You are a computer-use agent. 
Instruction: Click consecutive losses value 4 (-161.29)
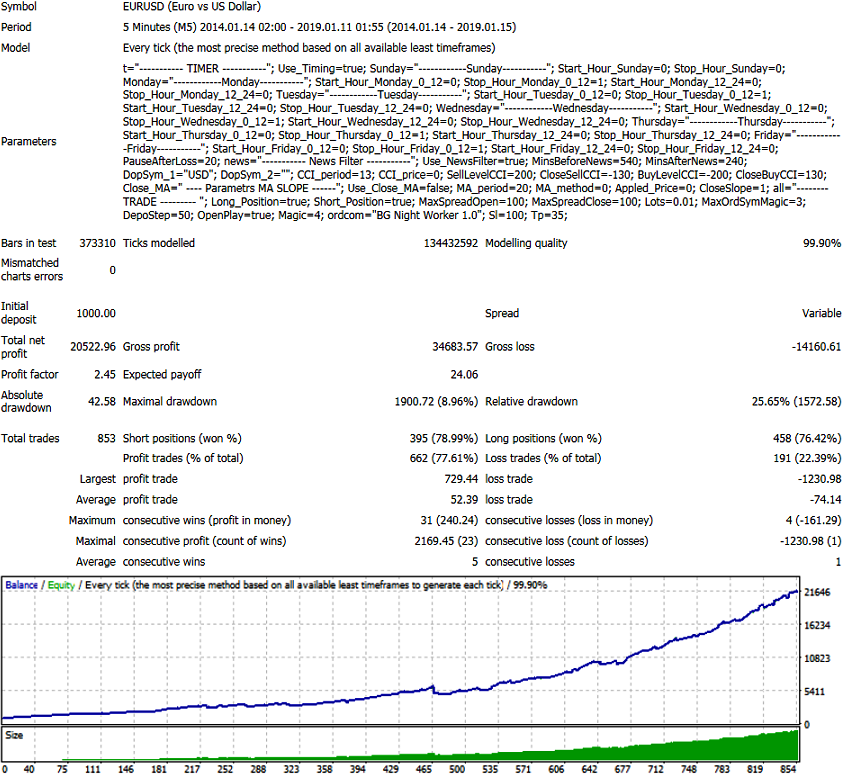coord(813,520)
